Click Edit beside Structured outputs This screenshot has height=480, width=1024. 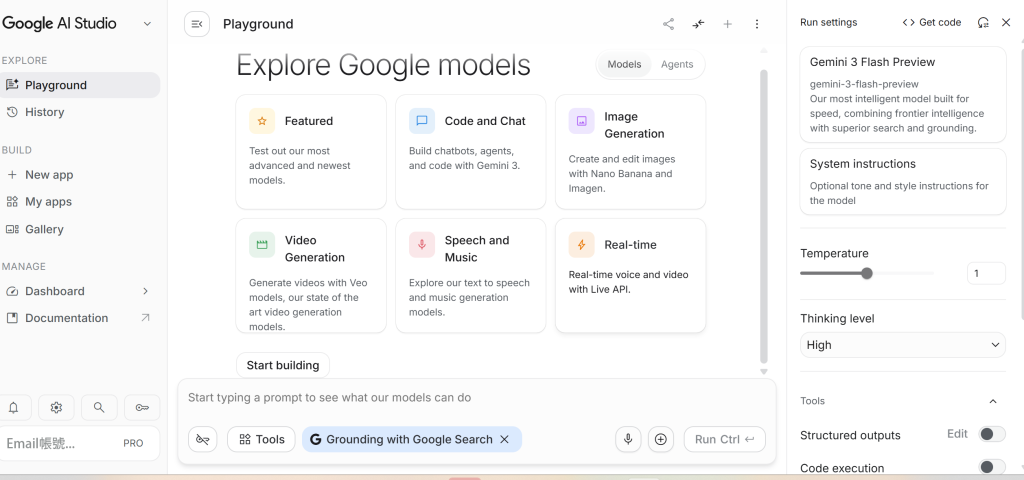click(957, 434)
